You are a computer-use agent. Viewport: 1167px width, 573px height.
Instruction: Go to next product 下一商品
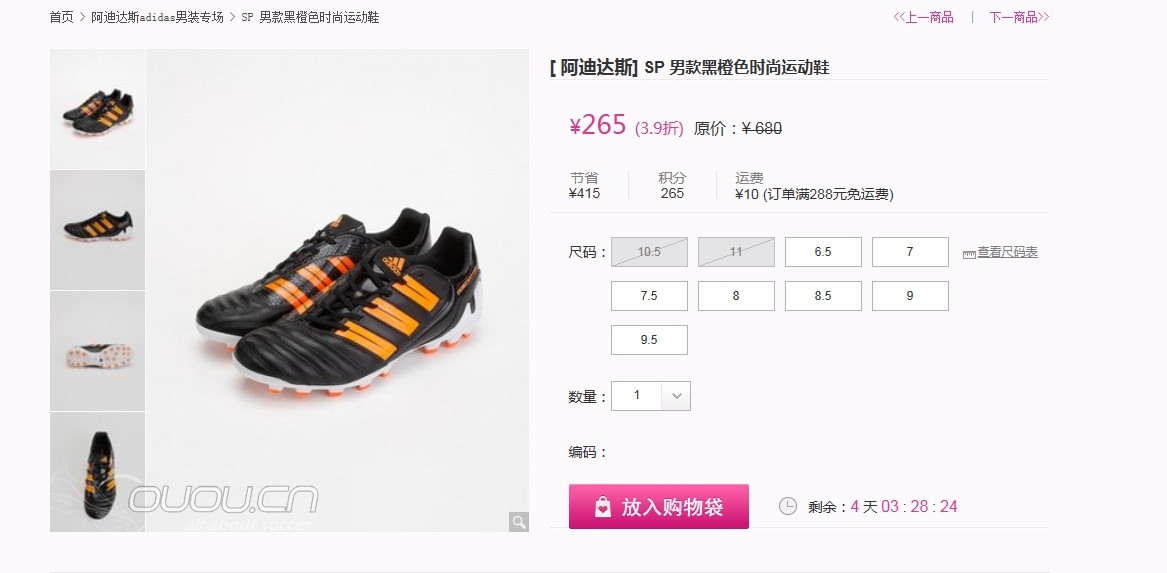coord(1019,17)
